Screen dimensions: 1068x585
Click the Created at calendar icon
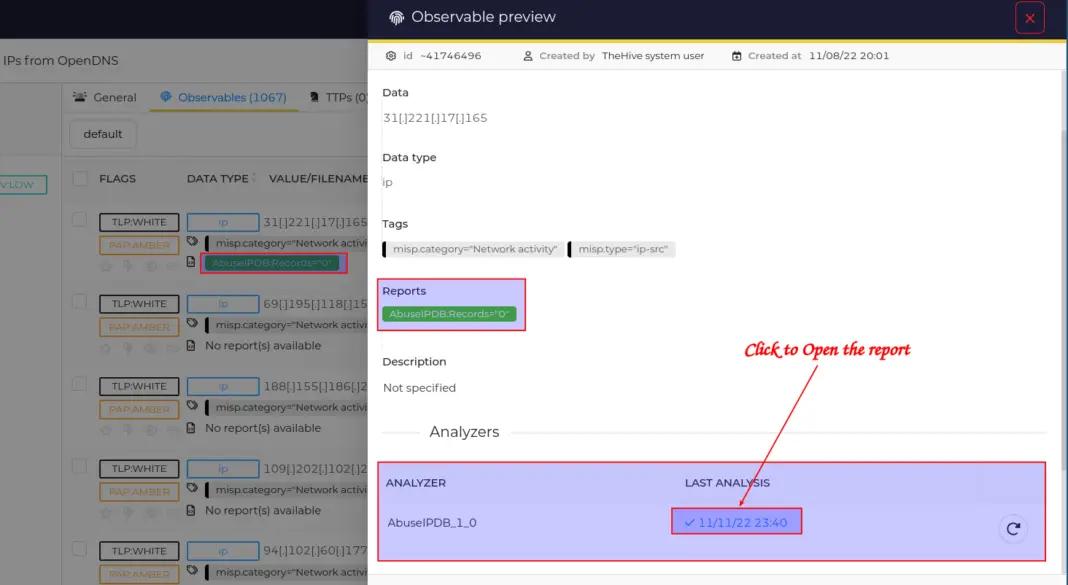[x=736, y=55]
